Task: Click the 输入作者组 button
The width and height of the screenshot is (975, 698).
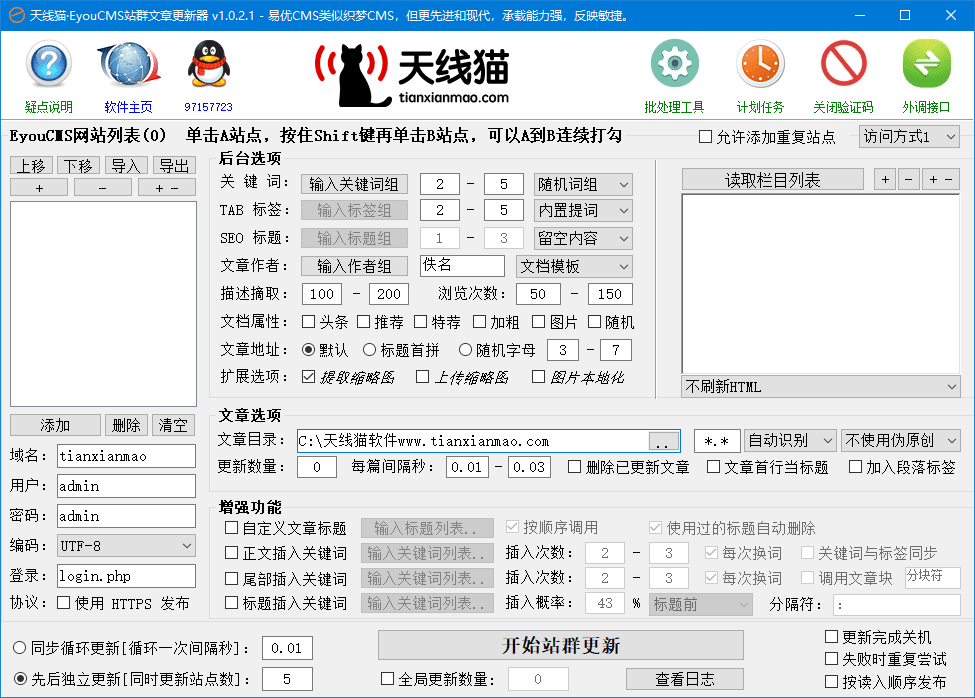Action: (354, 266)
